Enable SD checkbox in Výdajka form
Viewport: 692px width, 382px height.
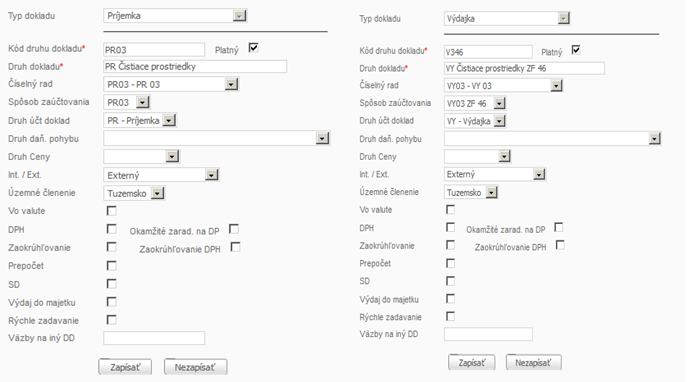point(450,281)
